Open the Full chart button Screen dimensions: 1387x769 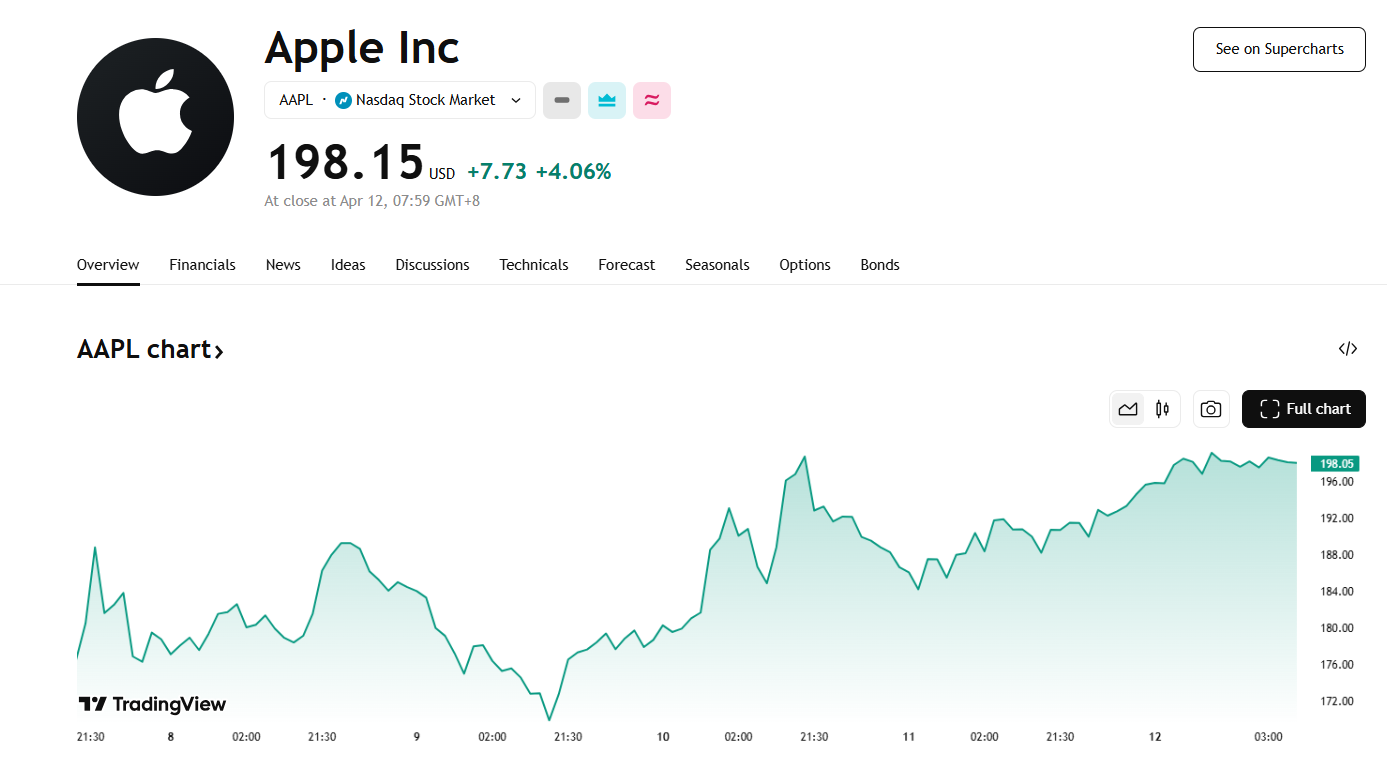pyautogui.click(x=1303, y=409)
